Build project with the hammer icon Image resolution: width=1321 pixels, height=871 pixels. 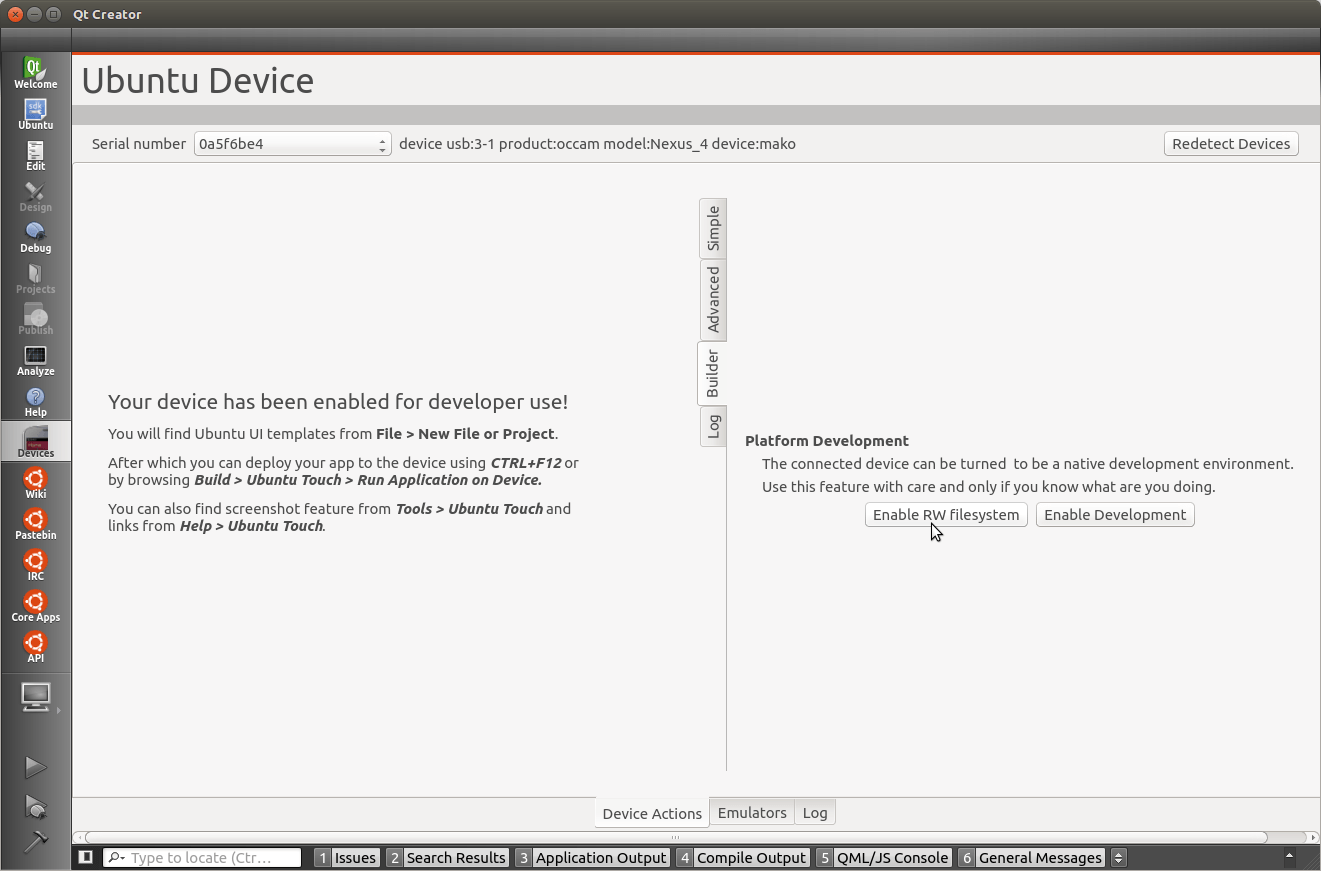(35, 842)
